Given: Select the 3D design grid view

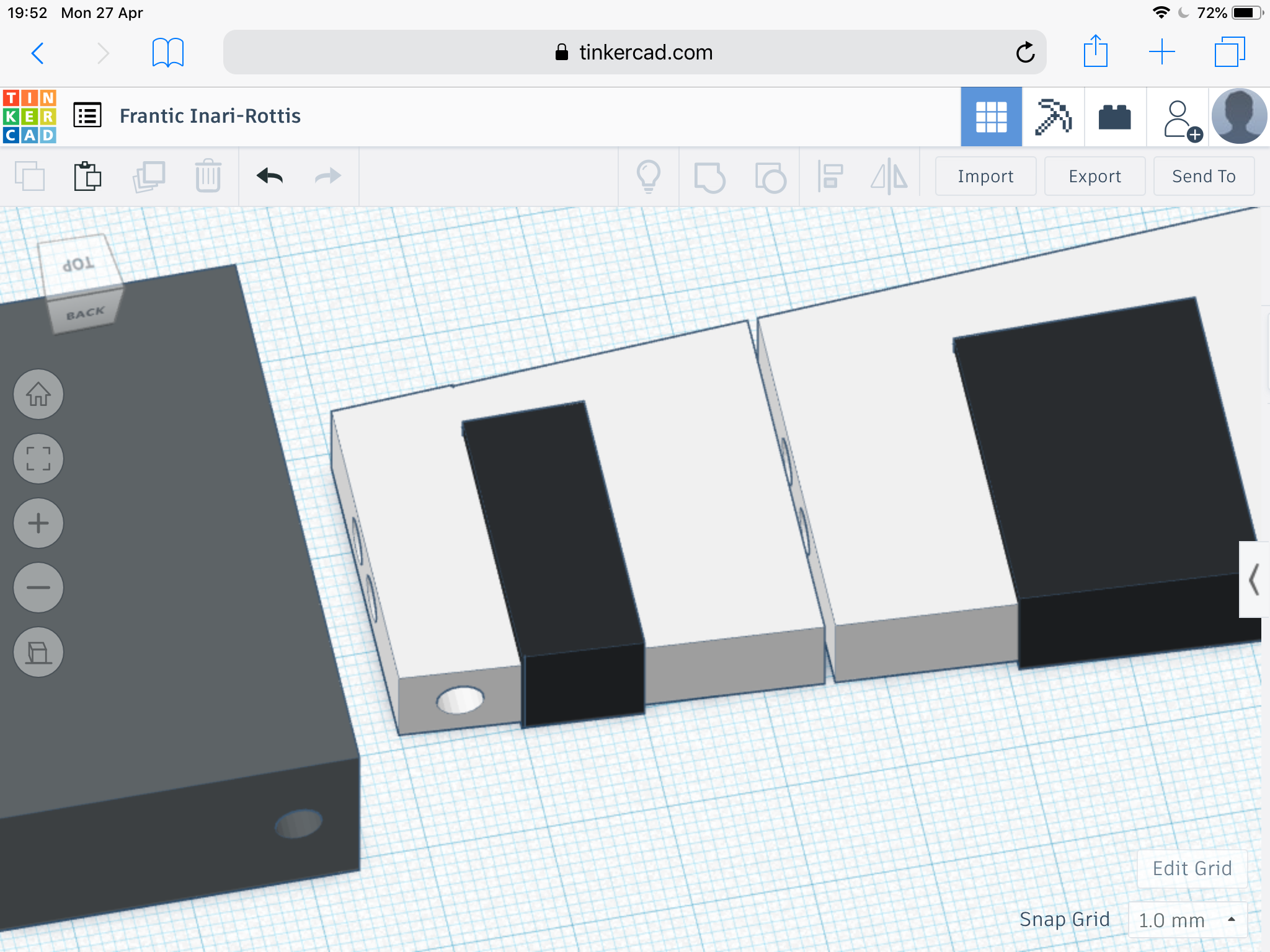Looking at the screenshot, I should 991,117.
